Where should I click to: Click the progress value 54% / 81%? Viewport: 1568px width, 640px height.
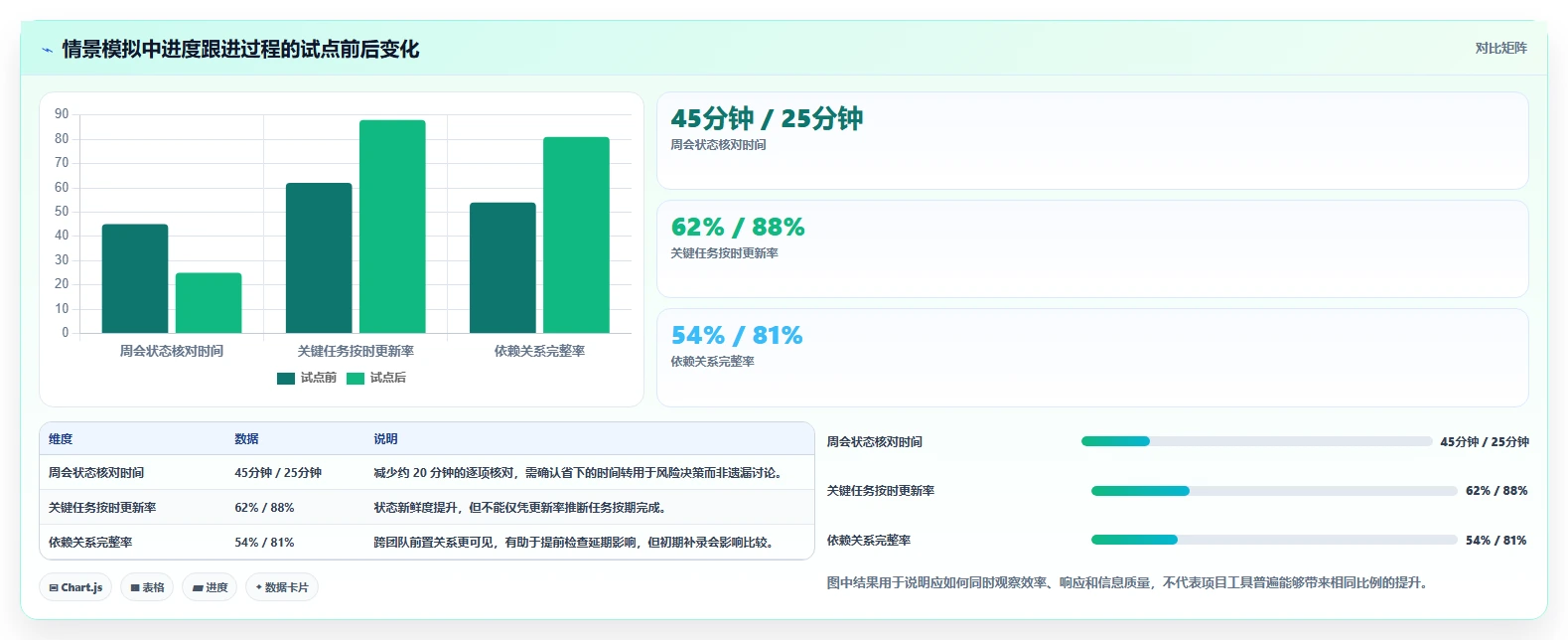coord(1497,541)
